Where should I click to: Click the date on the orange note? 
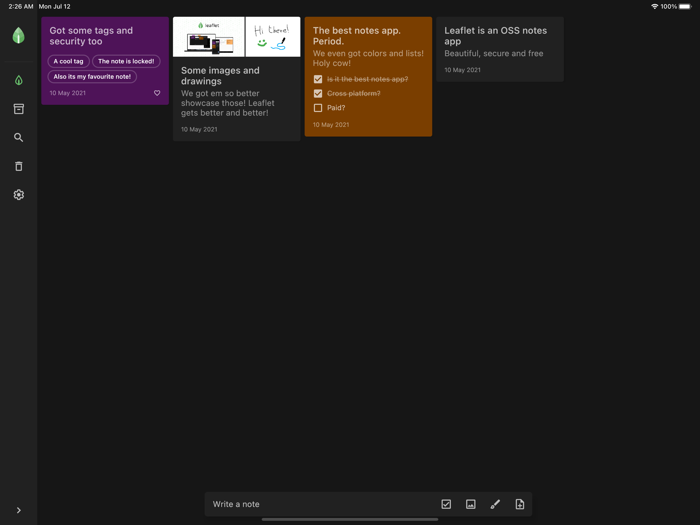tap(331, 125)
